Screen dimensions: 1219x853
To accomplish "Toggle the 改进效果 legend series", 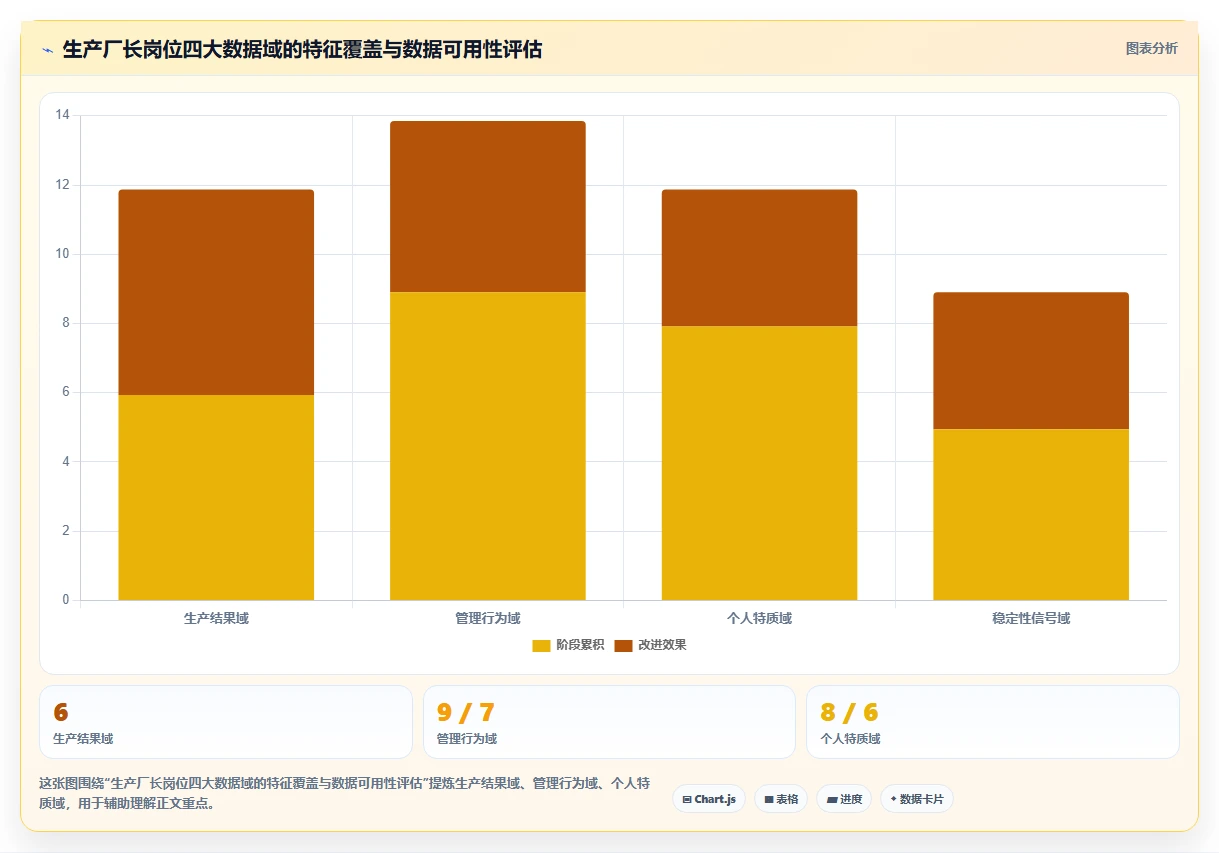I will coord(650,645).
